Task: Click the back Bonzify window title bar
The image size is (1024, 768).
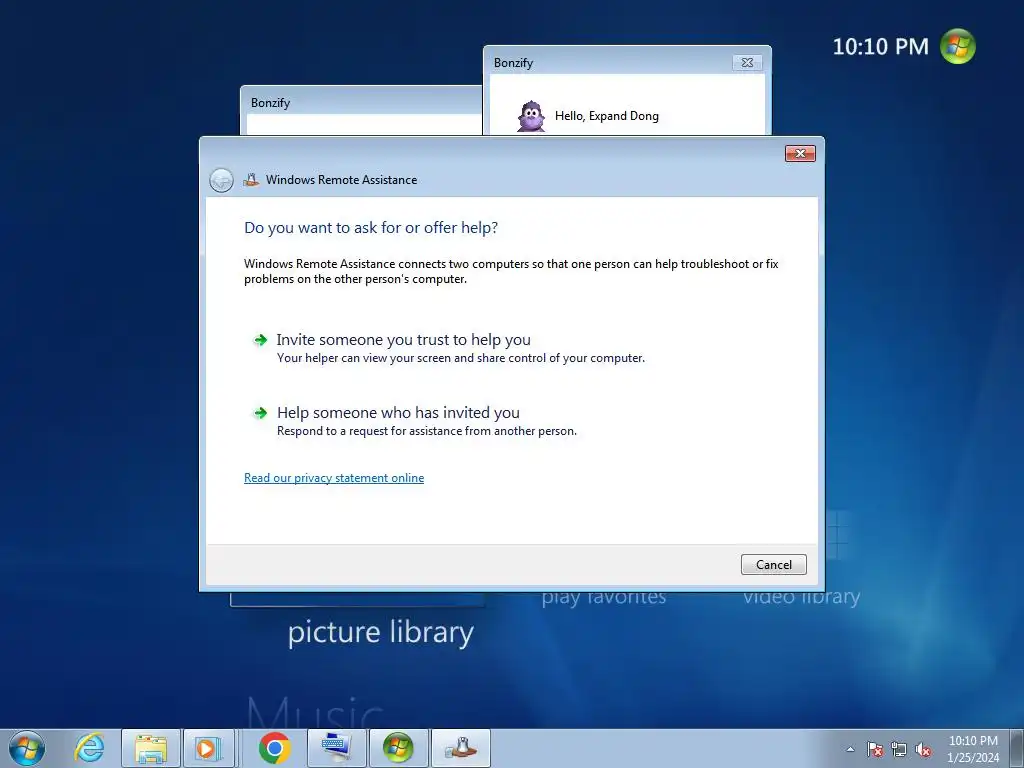Action: coord(361,103)
